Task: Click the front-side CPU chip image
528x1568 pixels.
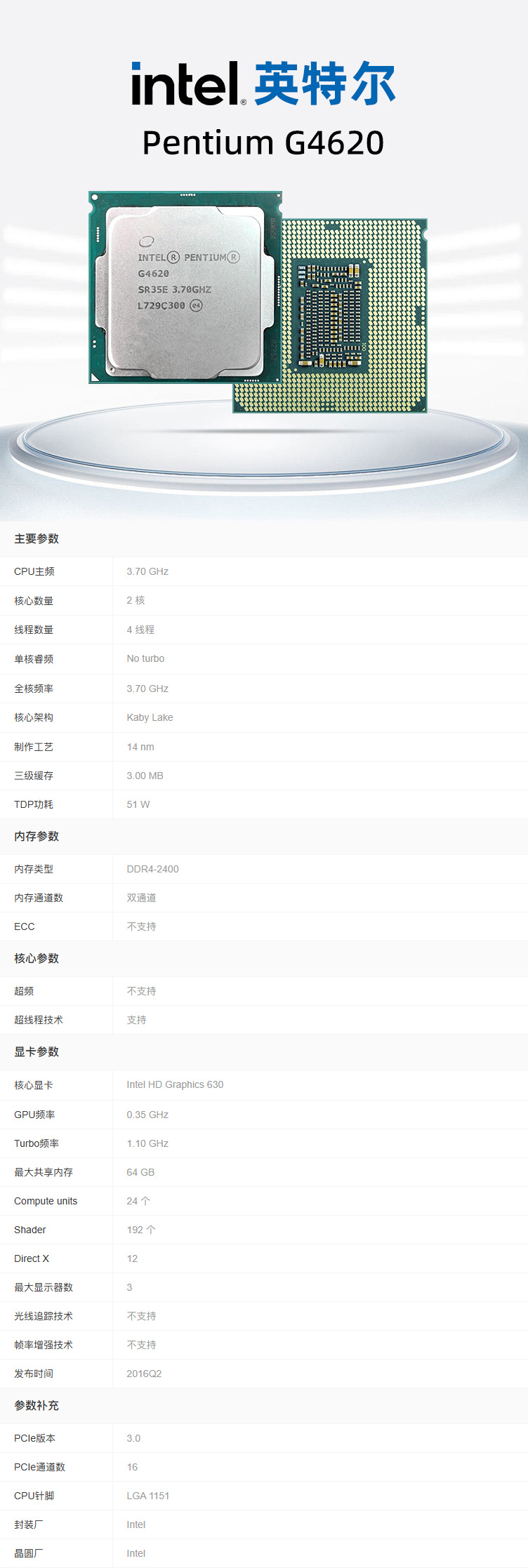Action: click(185, 287)
